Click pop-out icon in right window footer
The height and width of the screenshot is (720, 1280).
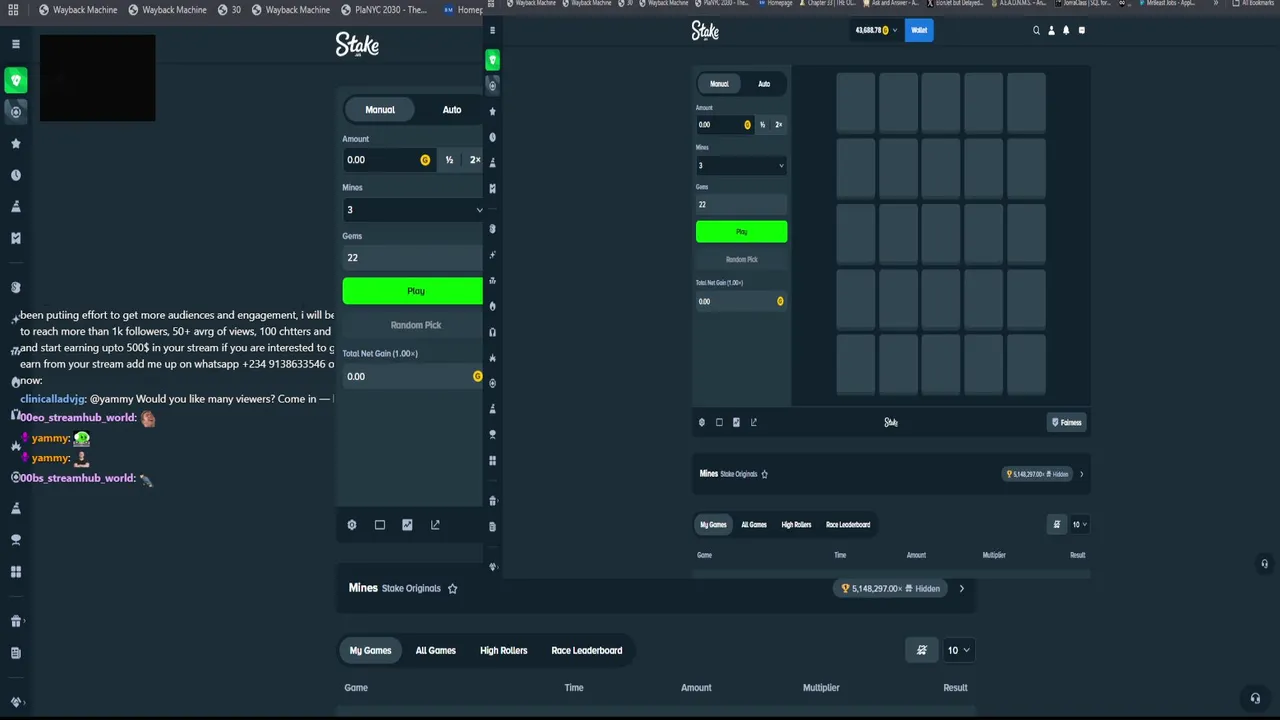pyautogui.click(x=754, y=422)
